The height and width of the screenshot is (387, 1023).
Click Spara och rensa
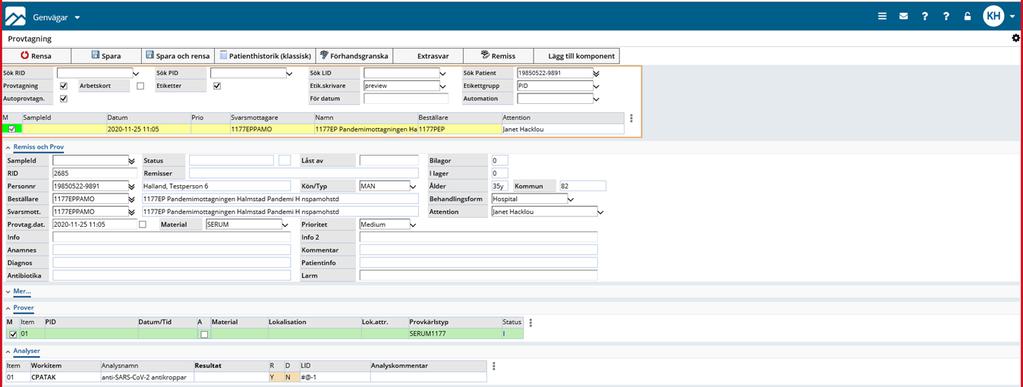[x=177, y=56]
